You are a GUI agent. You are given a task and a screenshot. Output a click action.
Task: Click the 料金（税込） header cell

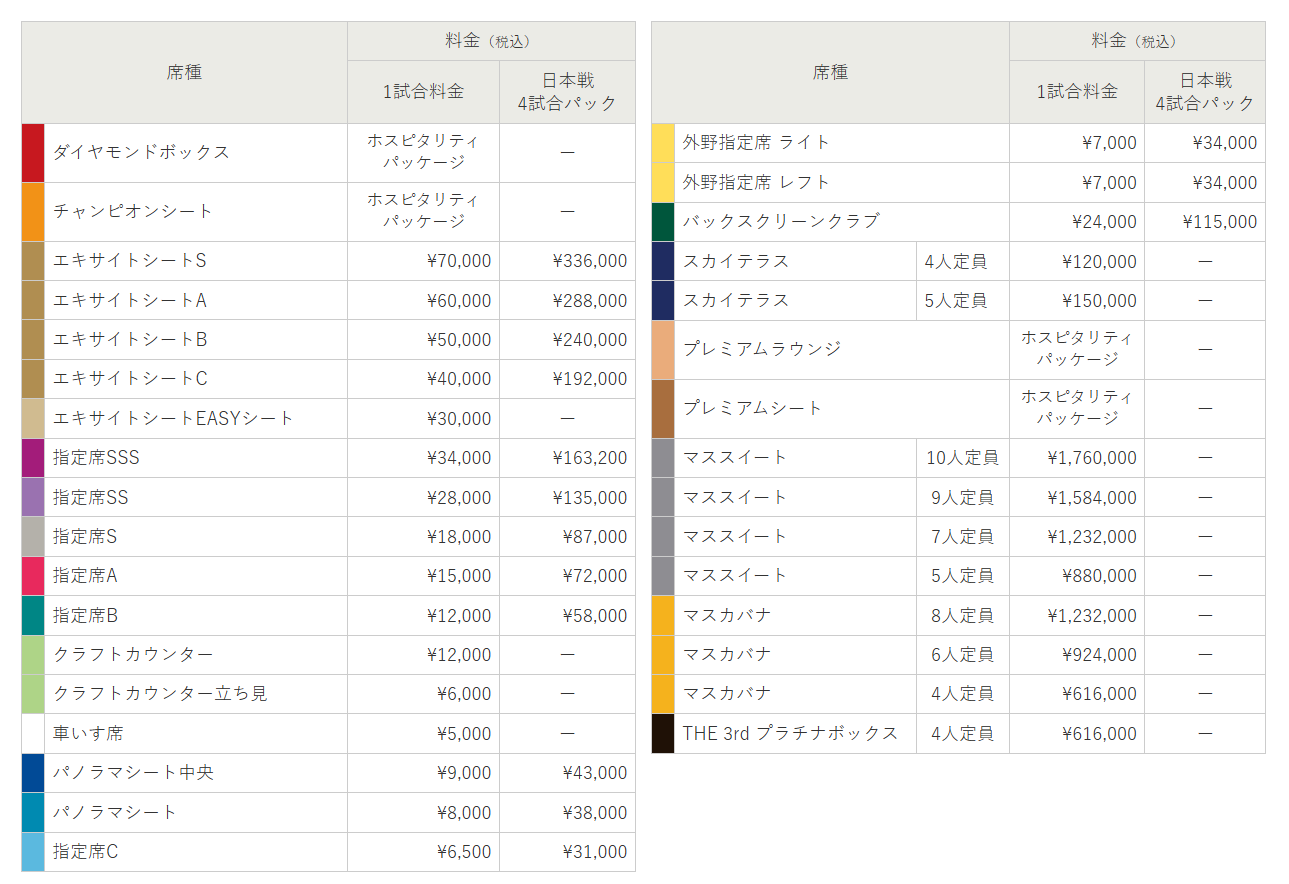click(x=490, y=40)
